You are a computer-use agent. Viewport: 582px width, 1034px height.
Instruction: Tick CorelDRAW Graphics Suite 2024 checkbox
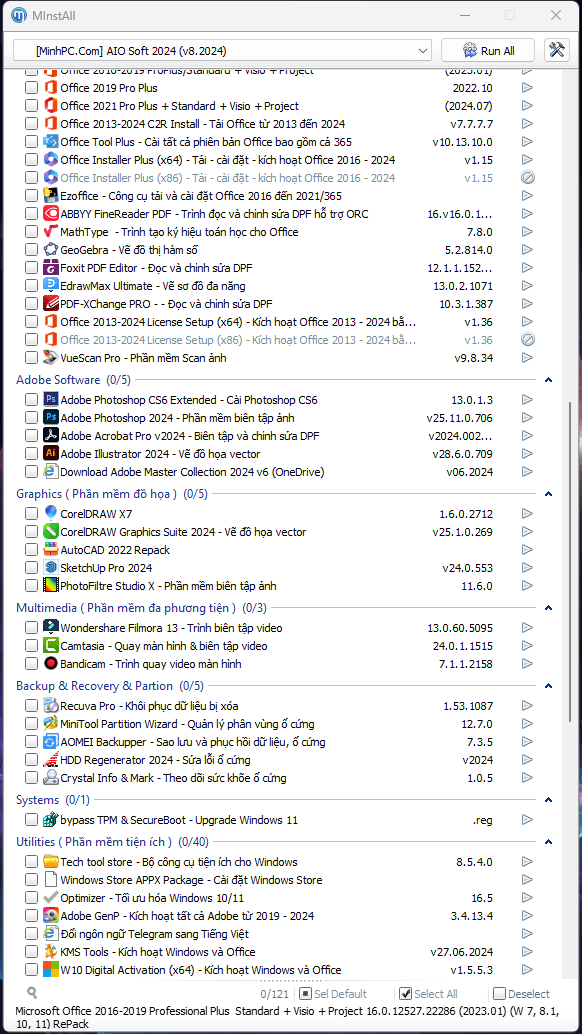click(31, 532)
